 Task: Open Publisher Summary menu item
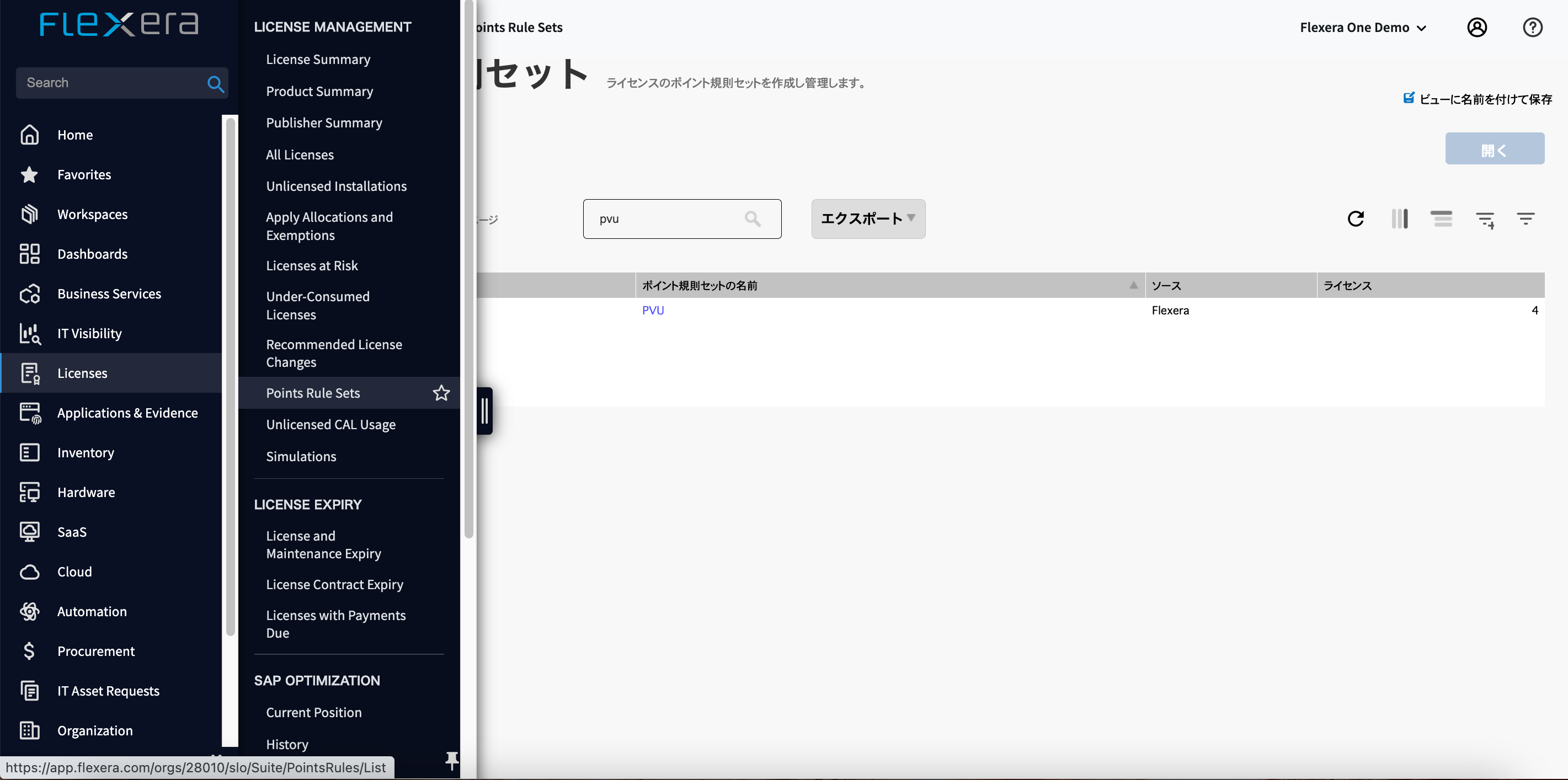pos(324,123)
